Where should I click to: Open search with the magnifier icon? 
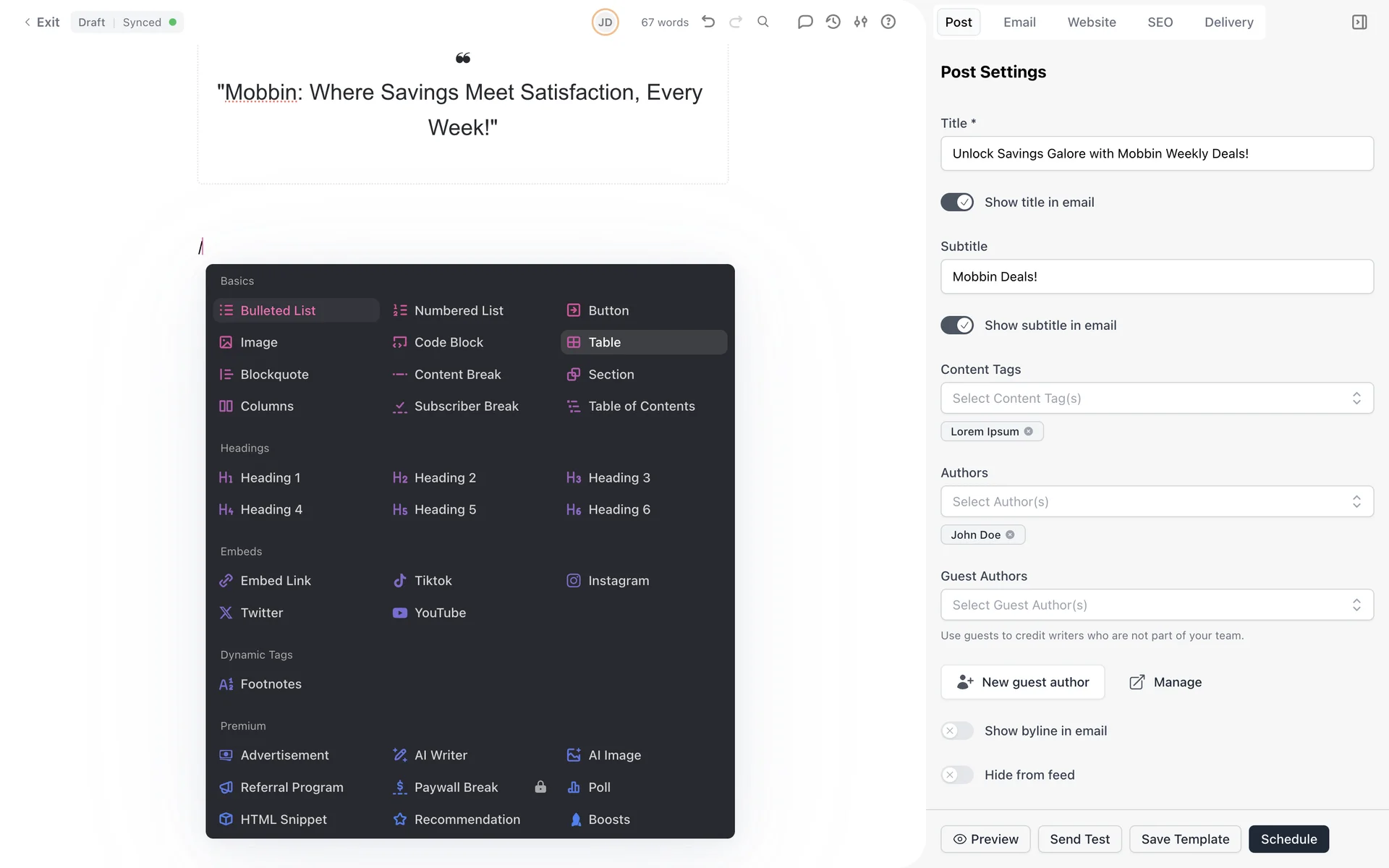click(763, 22)
